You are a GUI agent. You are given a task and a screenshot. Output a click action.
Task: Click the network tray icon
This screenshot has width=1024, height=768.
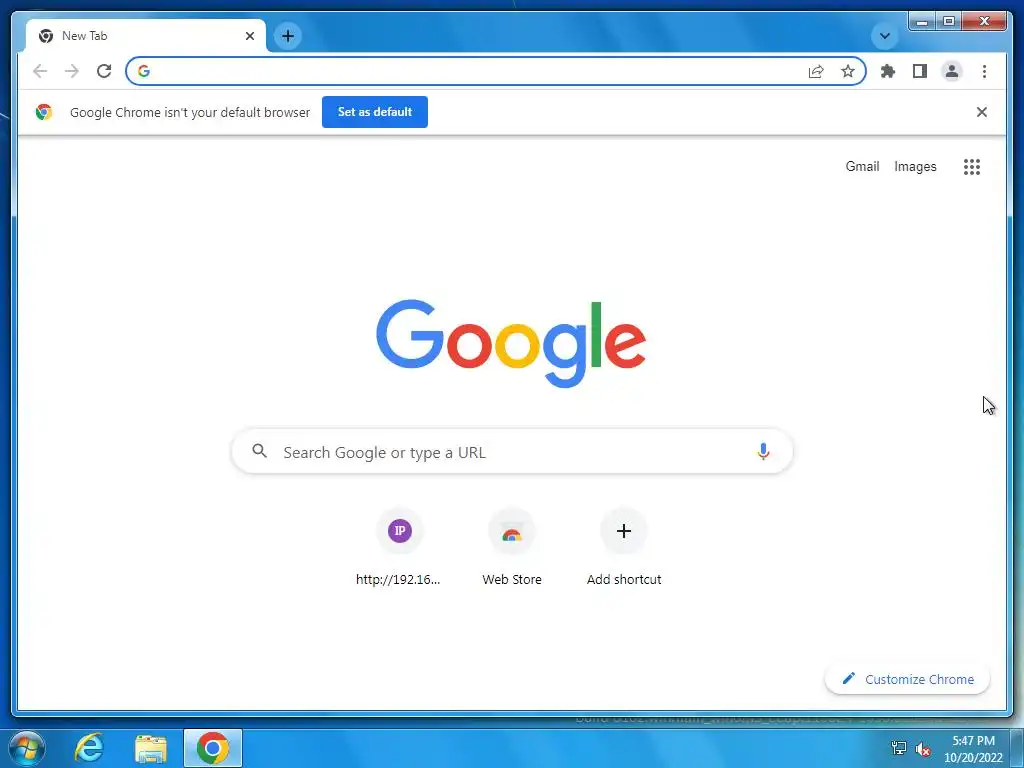pyautogui.click(x=899, y=748)
